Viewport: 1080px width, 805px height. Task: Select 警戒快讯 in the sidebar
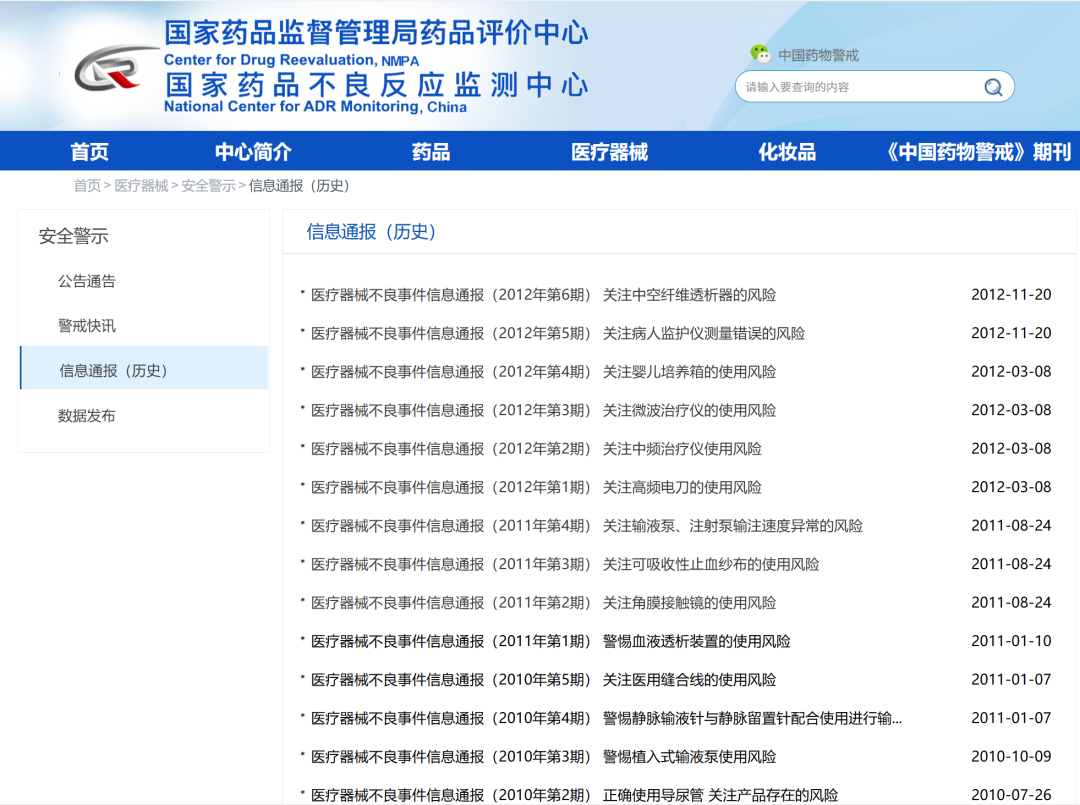87,326
